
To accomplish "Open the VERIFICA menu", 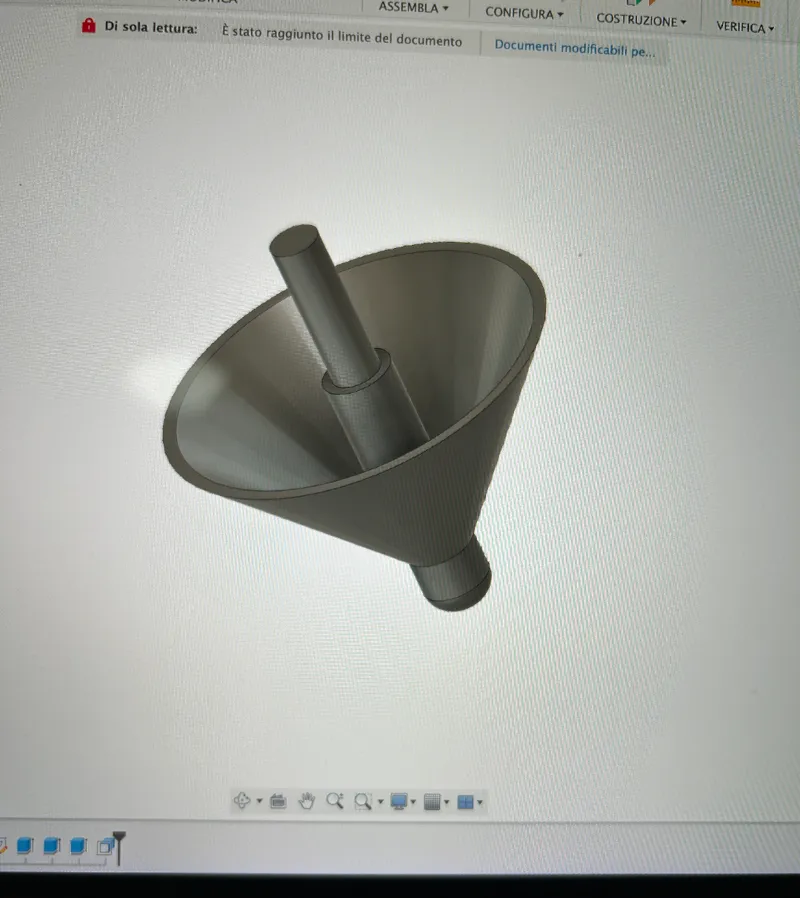I will pyautogui.click(x=745, y=27).
